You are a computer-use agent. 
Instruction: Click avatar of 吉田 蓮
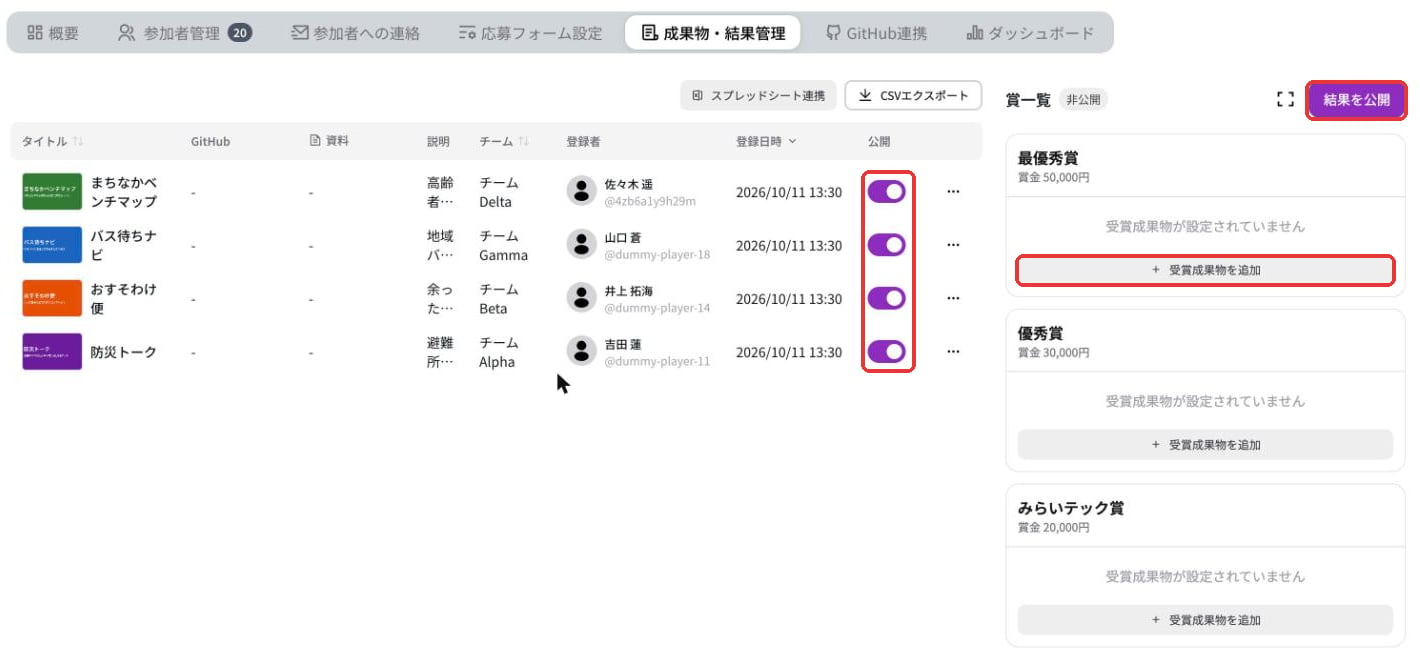[582, 351]
